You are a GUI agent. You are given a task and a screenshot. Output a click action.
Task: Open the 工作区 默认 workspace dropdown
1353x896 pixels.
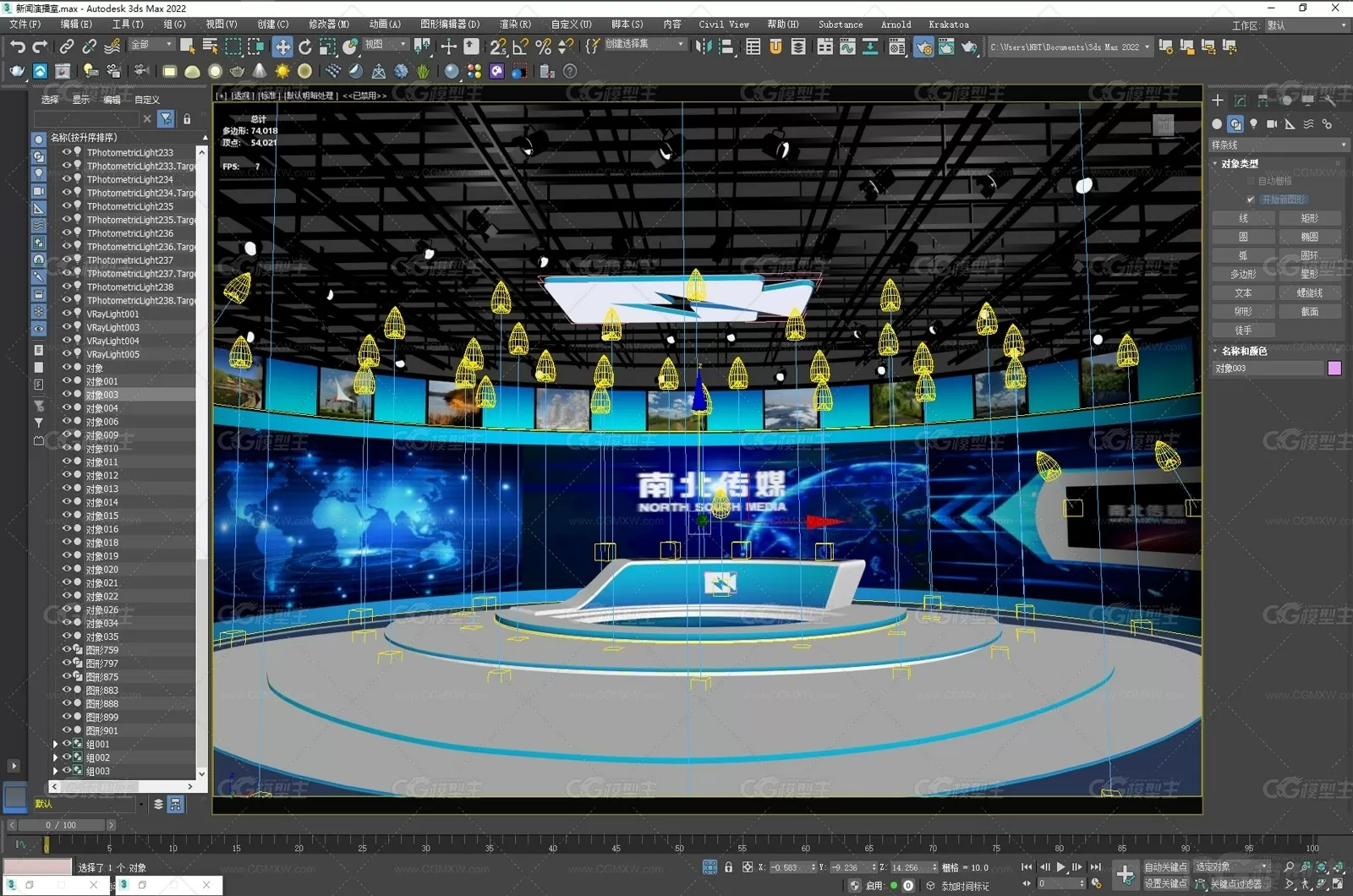click(1306, 25)
